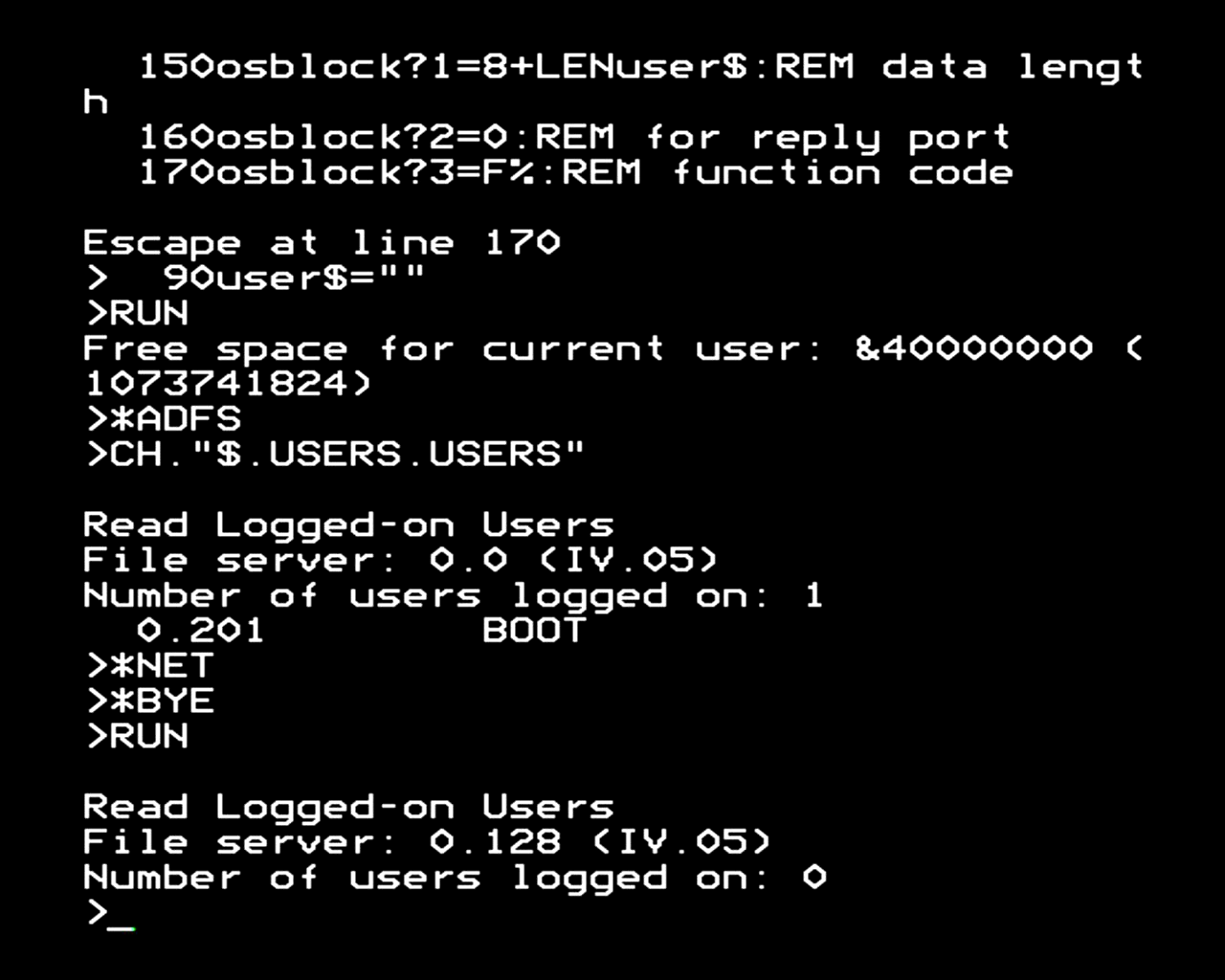Click the "Free space for current user" output
This screenshot has width=1225, height=980.
452,349
